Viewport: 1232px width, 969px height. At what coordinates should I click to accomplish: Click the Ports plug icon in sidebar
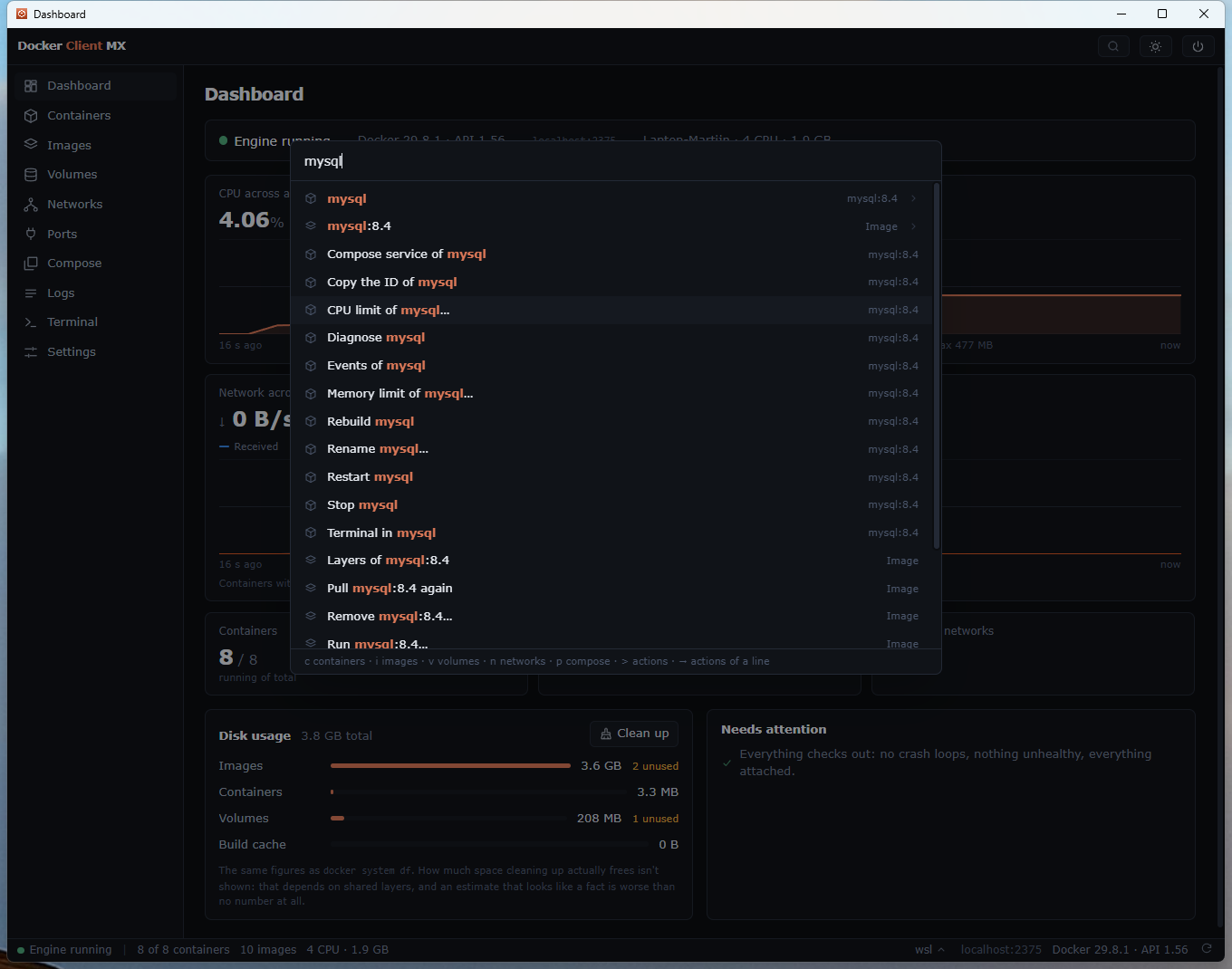31,234
